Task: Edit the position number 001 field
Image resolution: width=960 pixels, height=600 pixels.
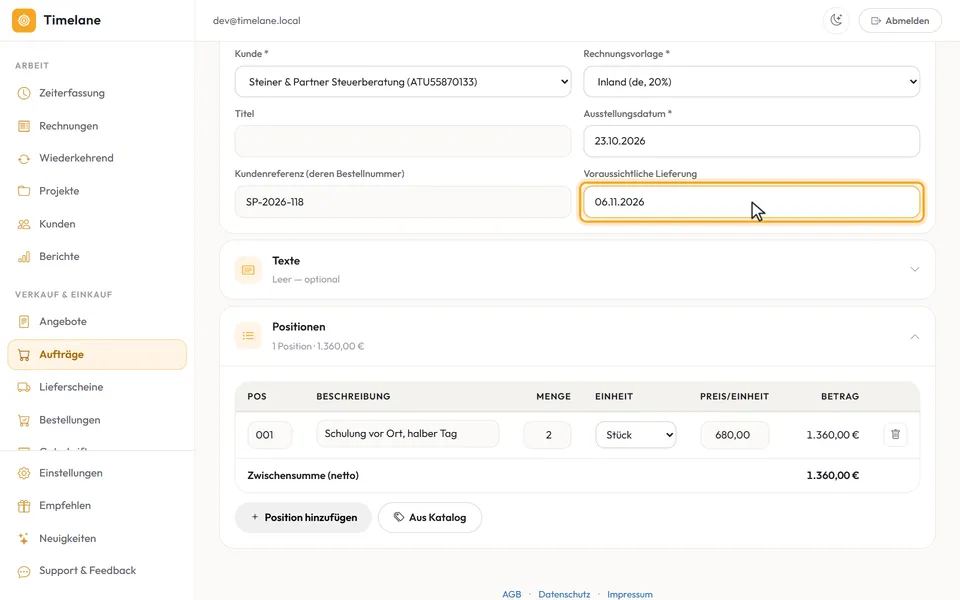Action: pyautogui.click(x=269, y=435)
